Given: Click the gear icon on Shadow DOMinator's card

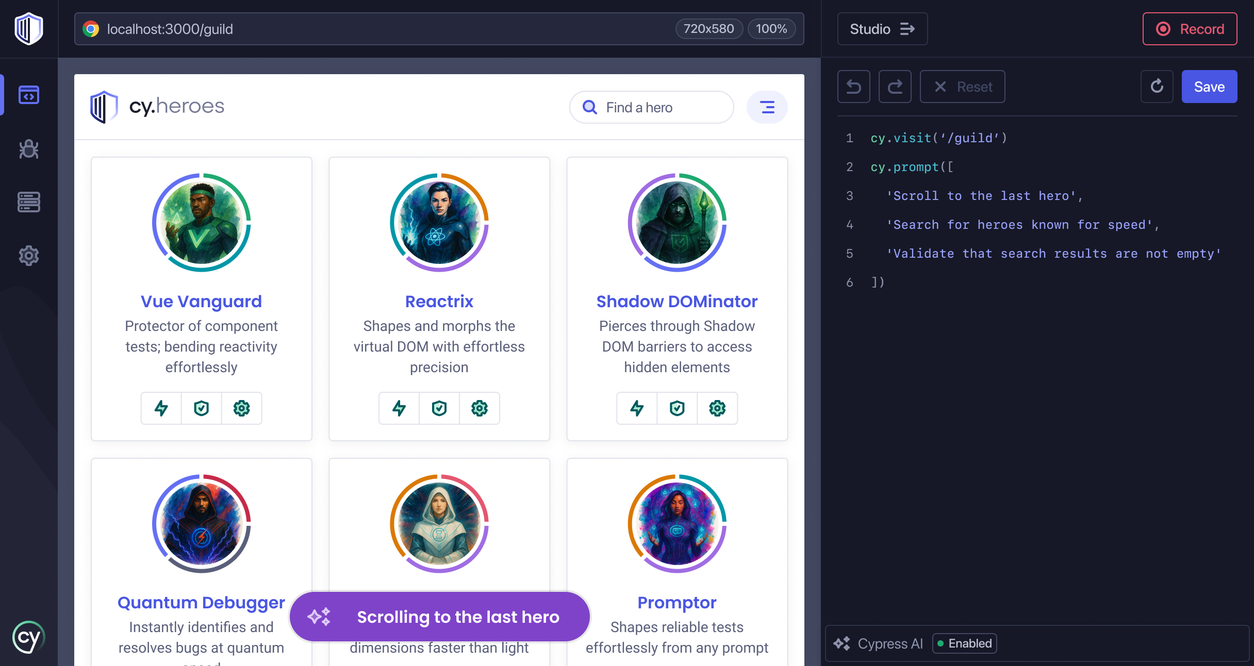Looking at the screenshot, I should pos(717,408).
